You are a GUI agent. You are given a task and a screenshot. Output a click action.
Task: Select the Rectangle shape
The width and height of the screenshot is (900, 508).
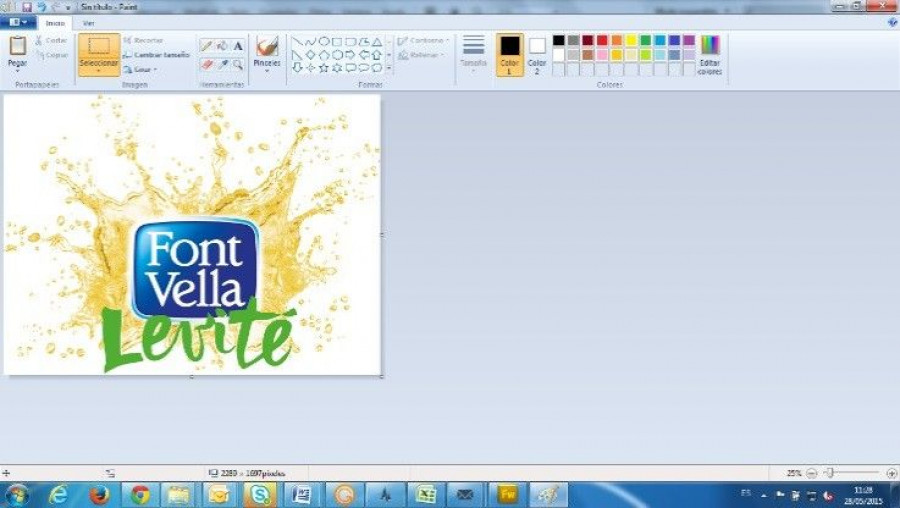337,42
